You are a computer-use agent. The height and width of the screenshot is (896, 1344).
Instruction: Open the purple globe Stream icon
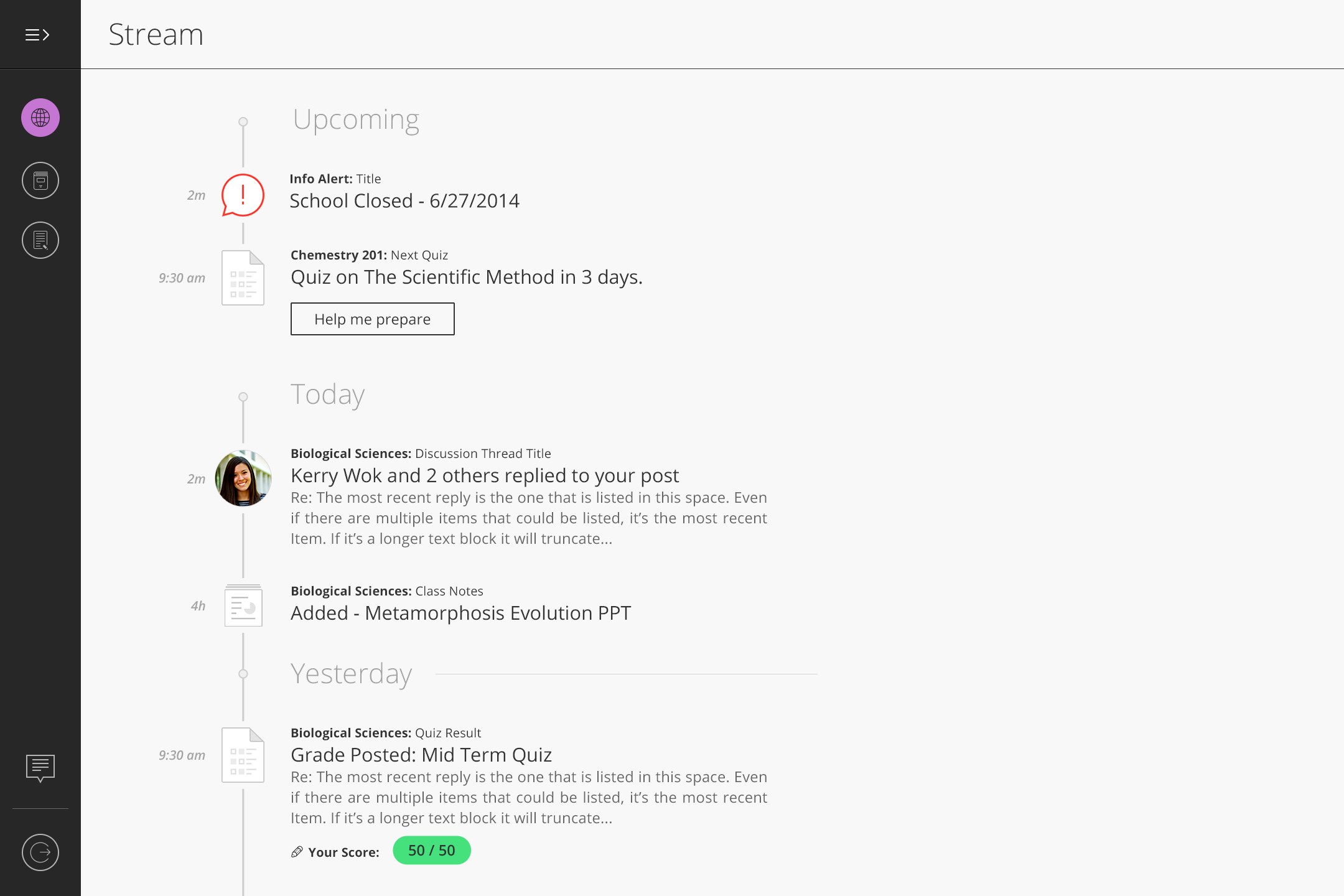pyautogui.click(x=40, y=118)
